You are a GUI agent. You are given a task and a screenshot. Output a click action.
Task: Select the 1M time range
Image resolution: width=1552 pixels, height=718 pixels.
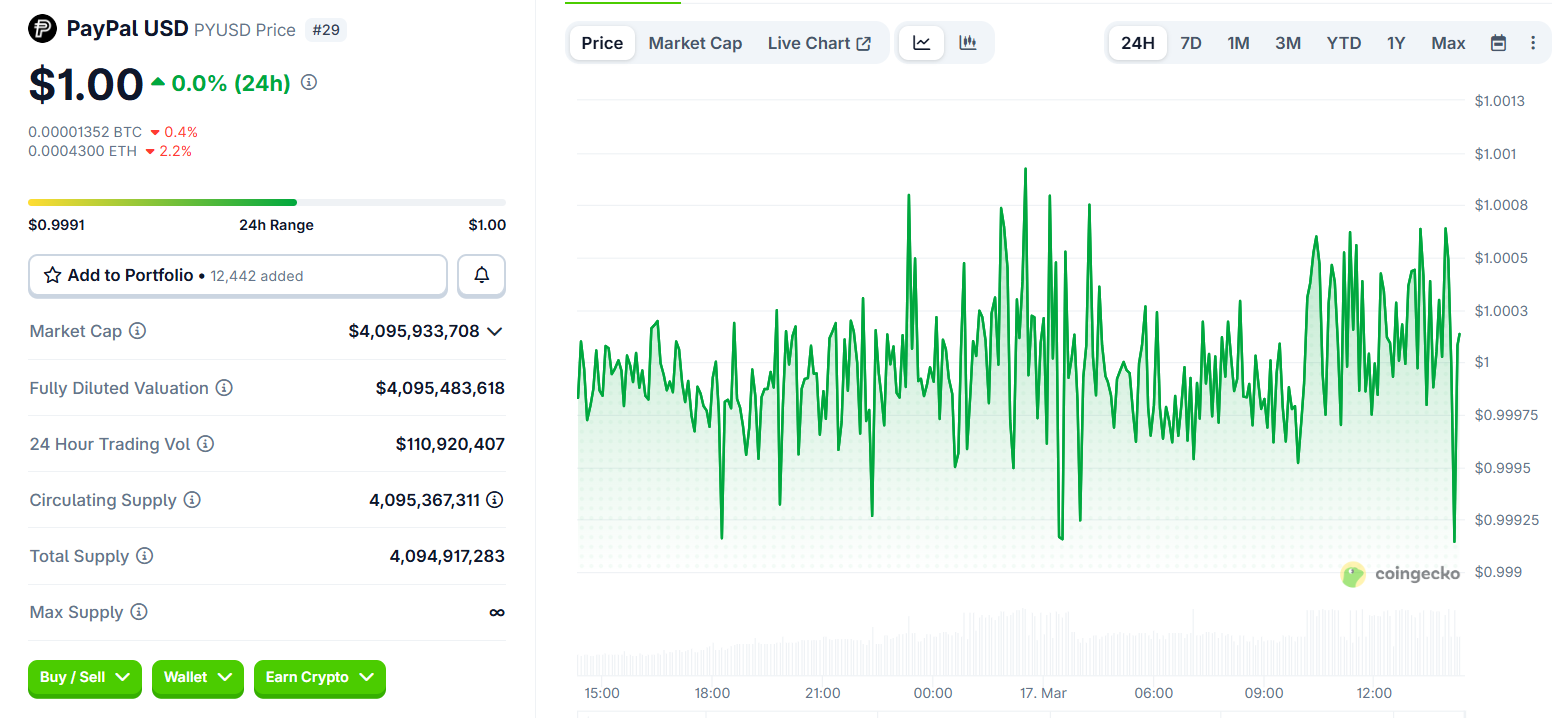(x=1238, y=43)
